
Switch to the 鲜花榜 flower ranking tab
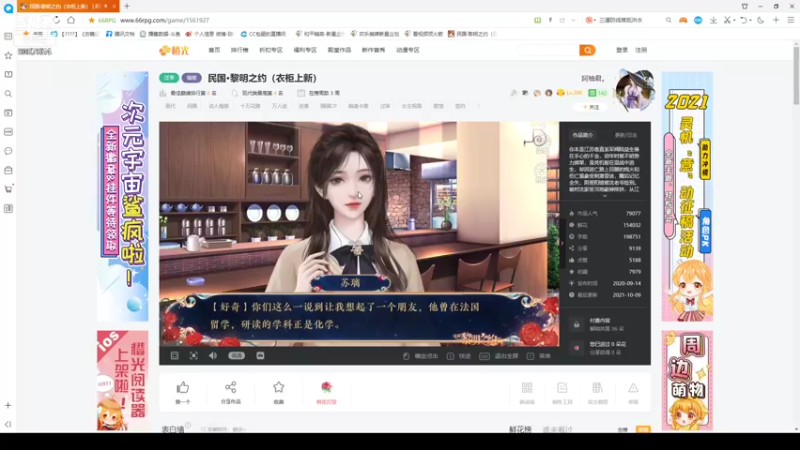520,429
